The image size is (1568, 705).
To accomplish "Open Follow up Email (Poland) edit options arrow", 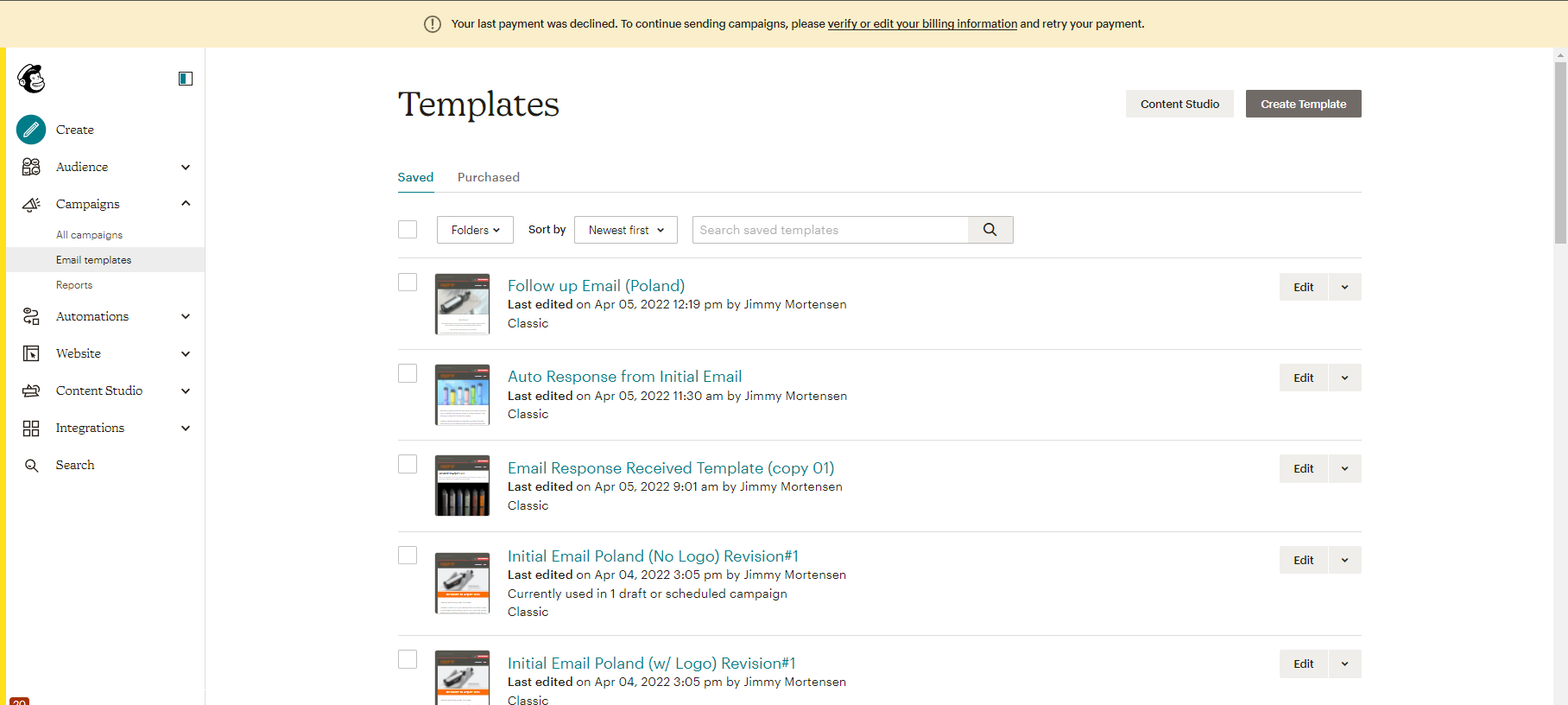I will (1344, 287).
